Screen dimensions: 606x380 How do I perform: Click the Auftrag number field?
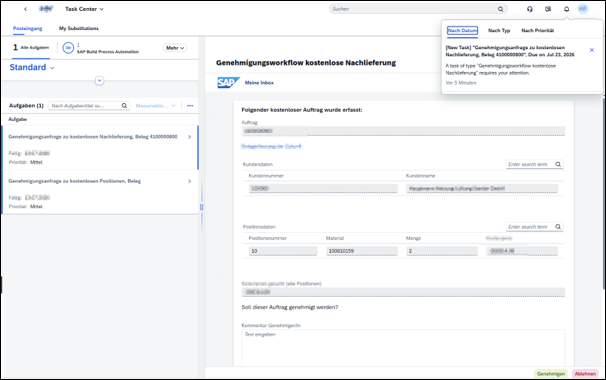403,131
